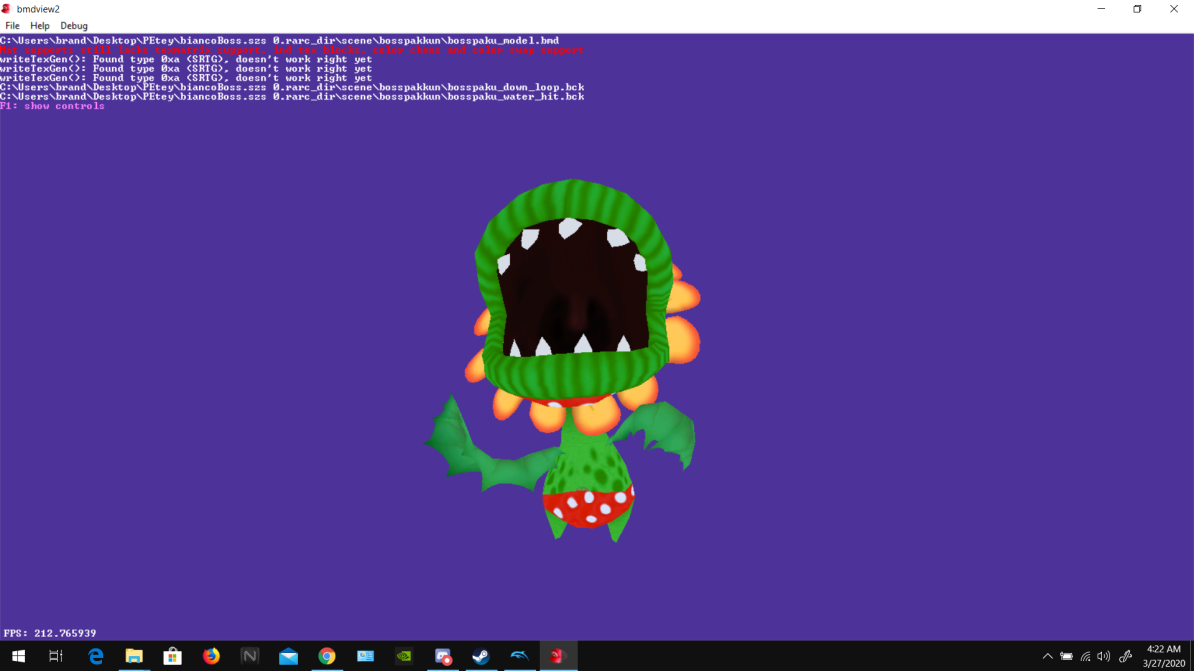Minimize the bmdview2 window
The width and height of the screenshot is (1194, 671).
[1101, 9]
